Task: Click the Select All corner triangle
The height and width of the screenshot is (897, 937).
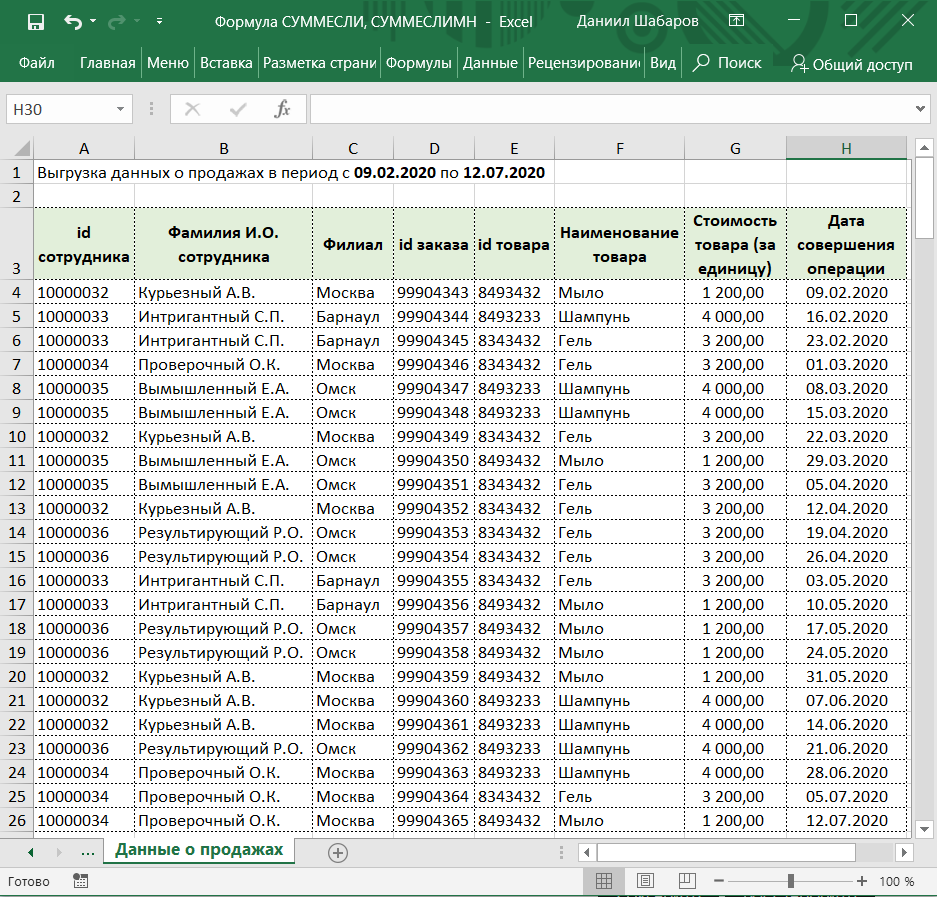Action: tap(23, 148)
